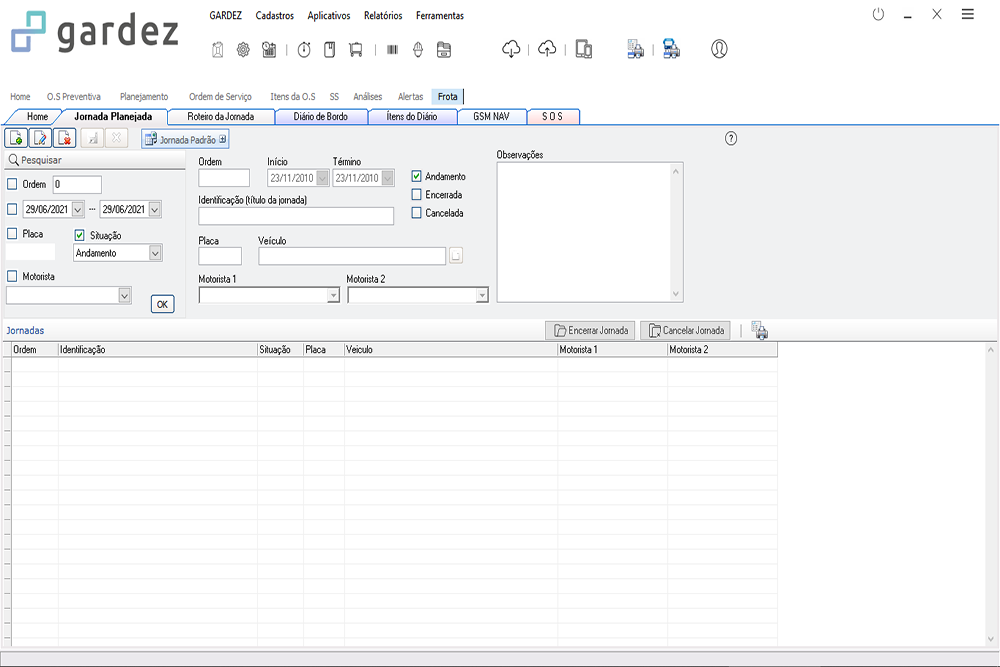Click the Observações text area
Viewport: 1000px width, 667px height.
(590, 232)
